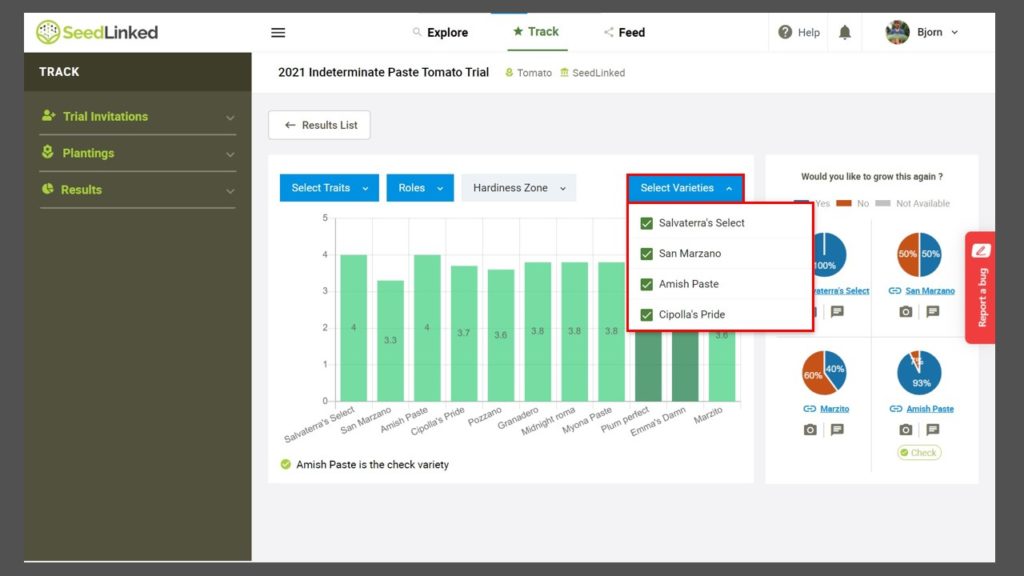Click Report a bug button
Image resolution: width=1024 pixels, height=576 pixels.
(x=980, y=287)
